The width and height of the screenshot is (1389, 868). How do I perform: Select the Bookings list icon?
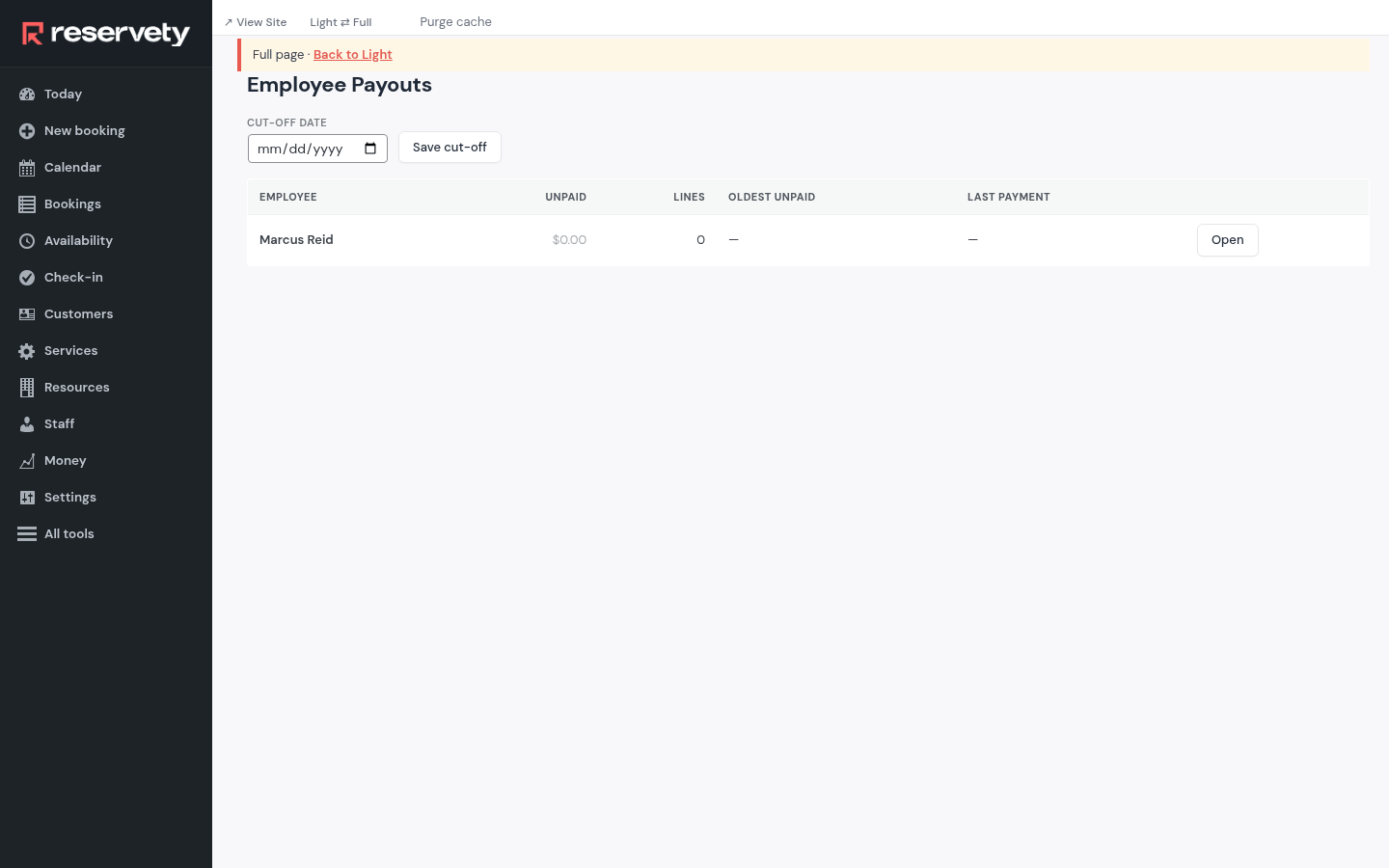pyautogui.click(x=27, y=204)
